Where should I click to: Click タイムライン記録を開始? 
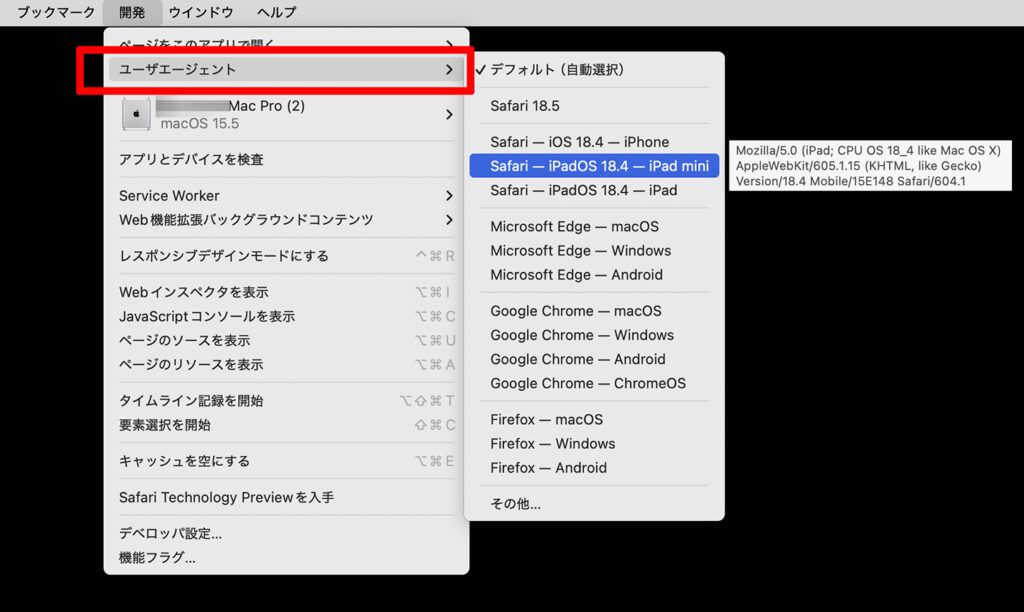tap(286, 400)
